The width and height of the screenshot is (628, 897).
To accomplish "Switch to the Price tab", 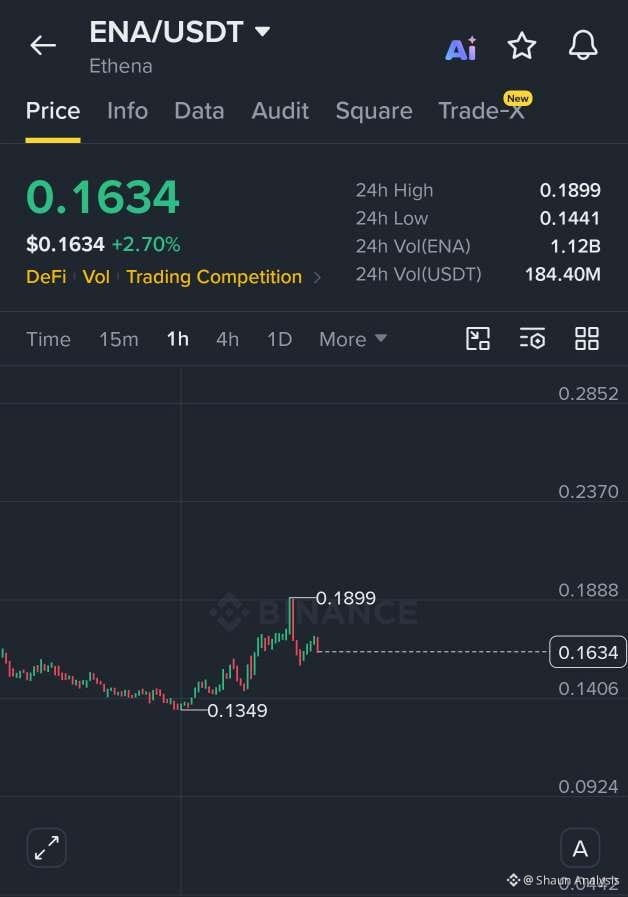I will tap(53, 110).
